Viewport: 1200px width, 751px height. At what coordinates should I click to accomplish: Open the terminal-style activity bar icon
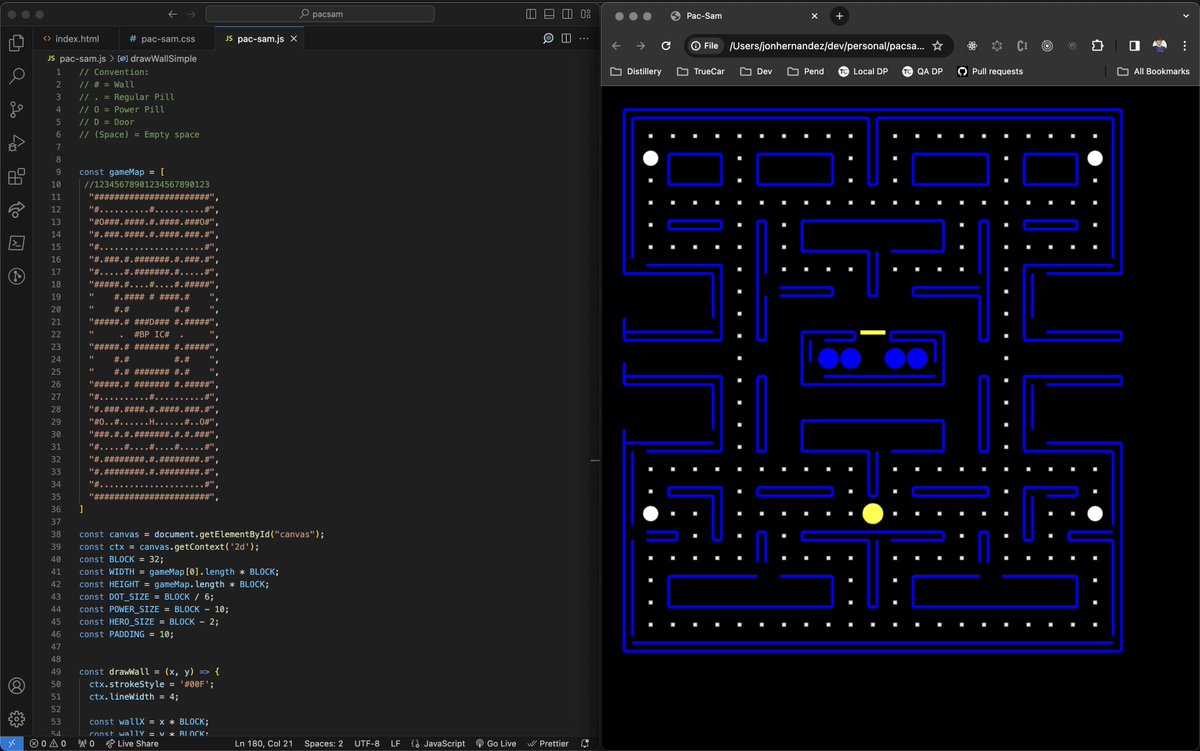[x=16, y=243]
